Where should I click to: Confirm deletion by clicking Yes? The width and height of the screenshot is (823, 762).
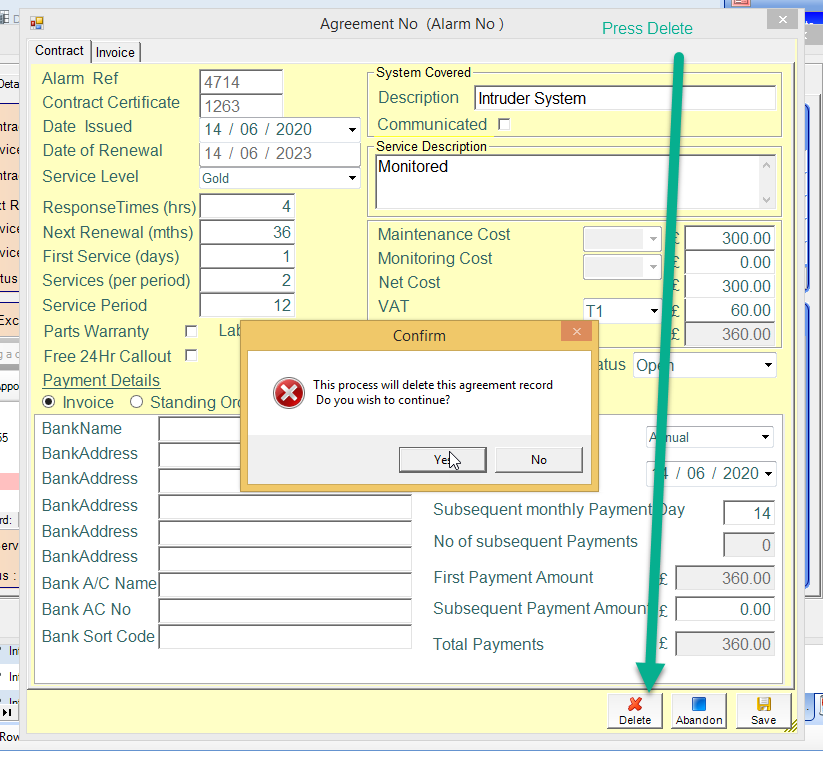[x=442, y=460]
